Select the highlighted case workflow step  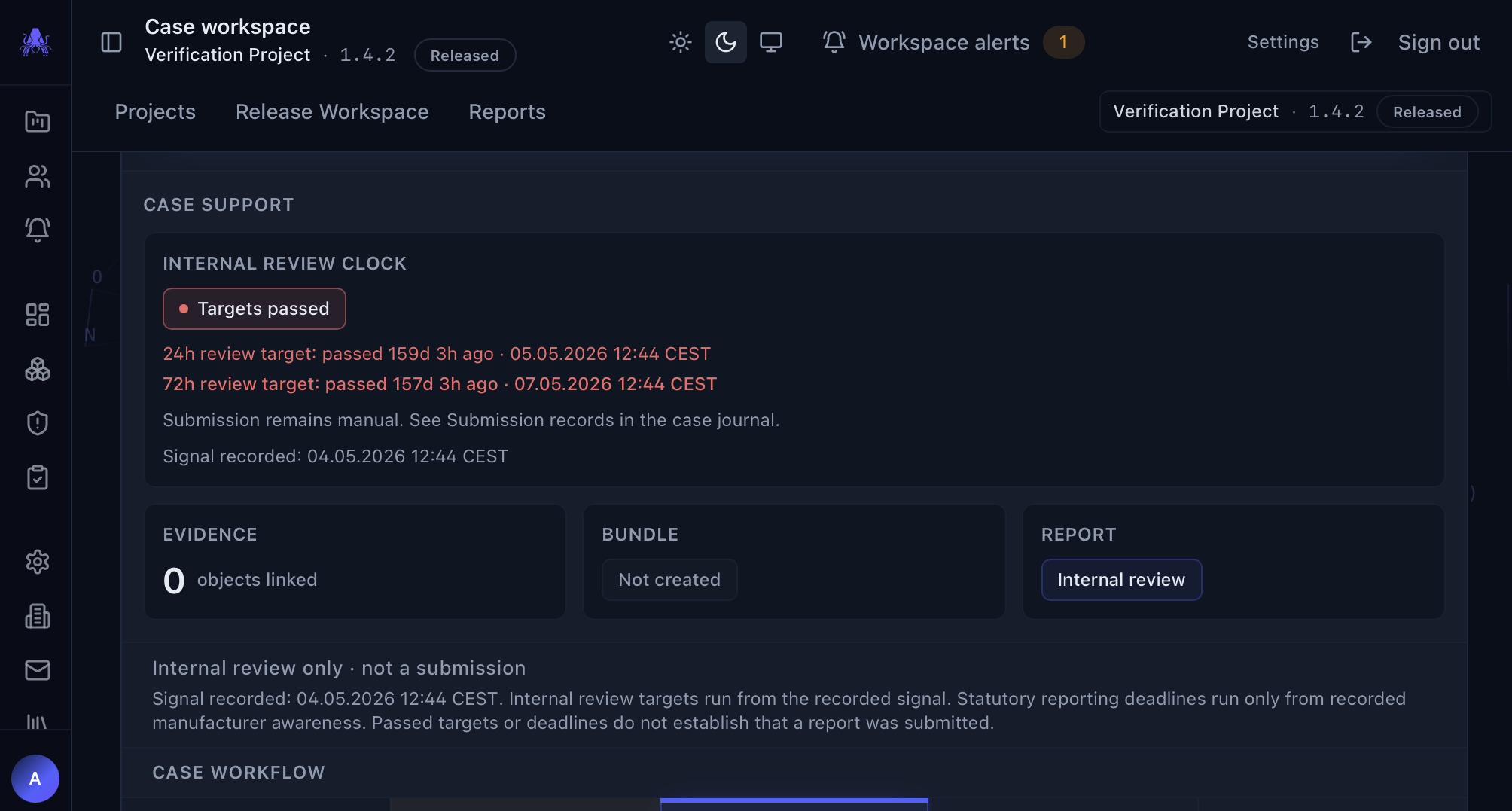pyautogui.click(x=794, y=804)
